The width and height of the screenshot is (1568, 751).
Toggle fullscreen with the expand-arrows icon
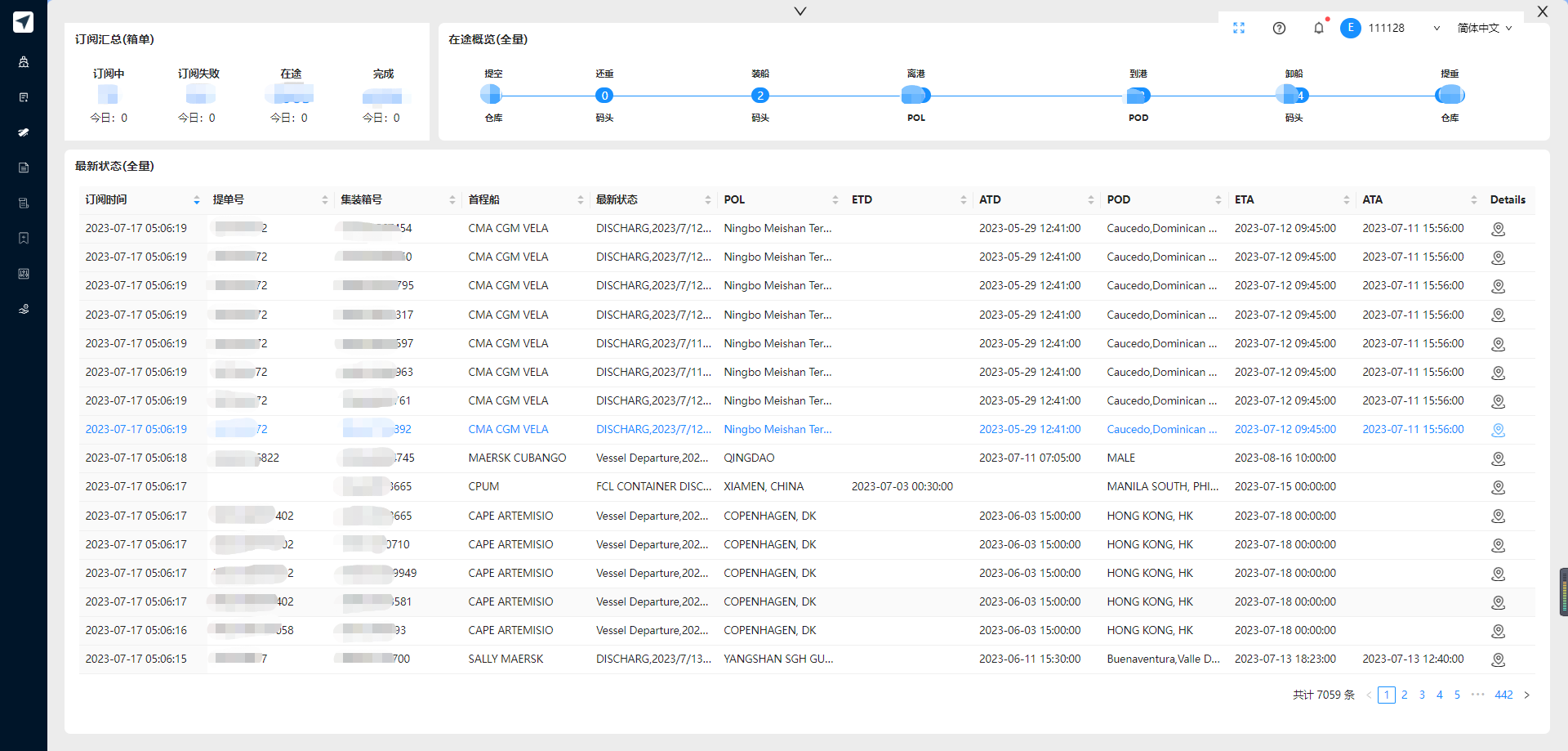(x=1239, y=28)
